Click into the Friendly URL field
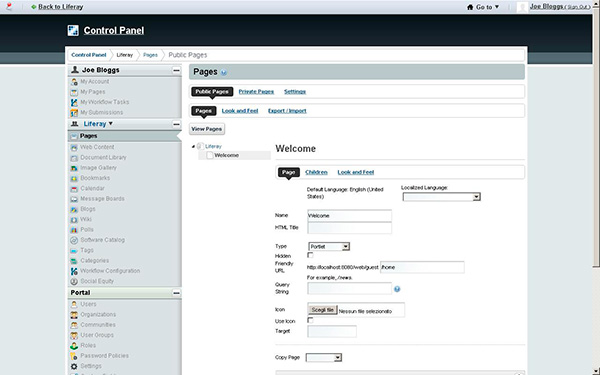This screenshot has height=375, width=600. pyautogui.click(x=422, y=267)
